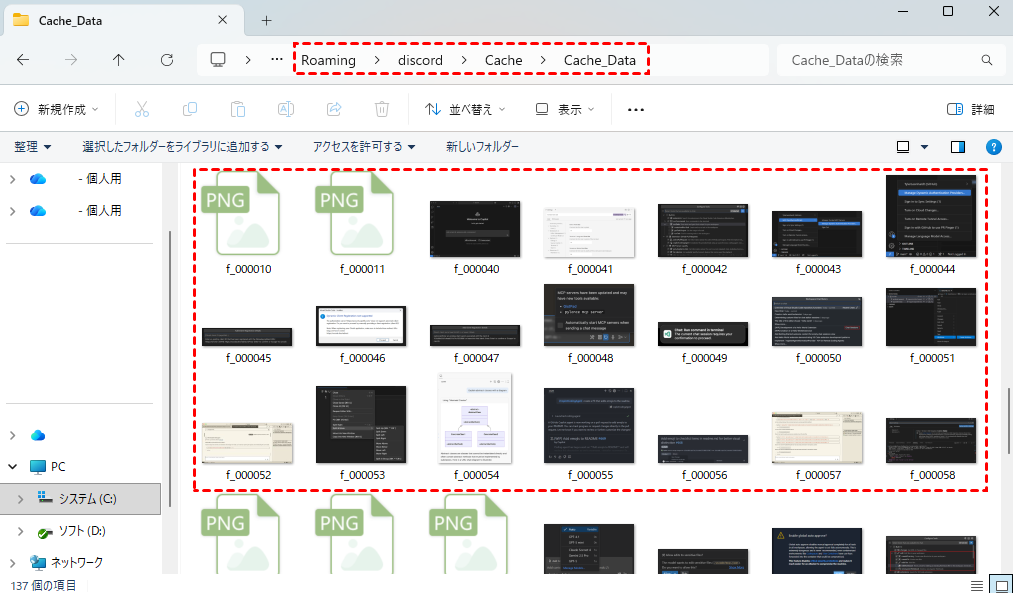Toggle the 詳細 details pane
This screenshot has width=1013, height=593.
click(970, 109)
